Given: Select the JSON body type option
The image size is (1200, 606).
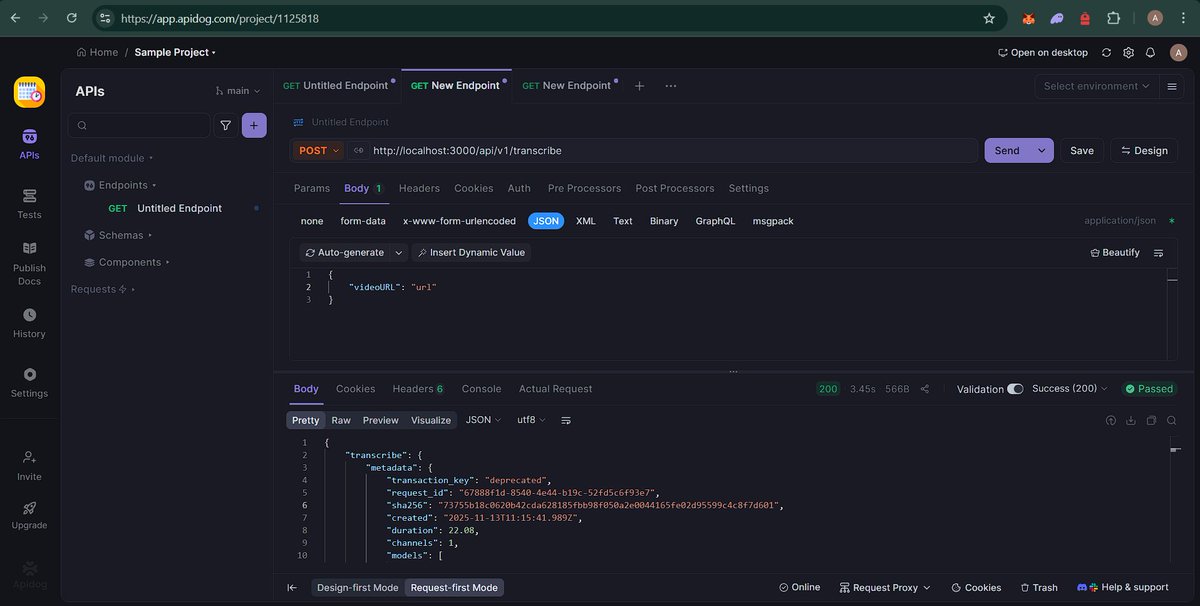Looking at the screenshot, I should 545,220.
